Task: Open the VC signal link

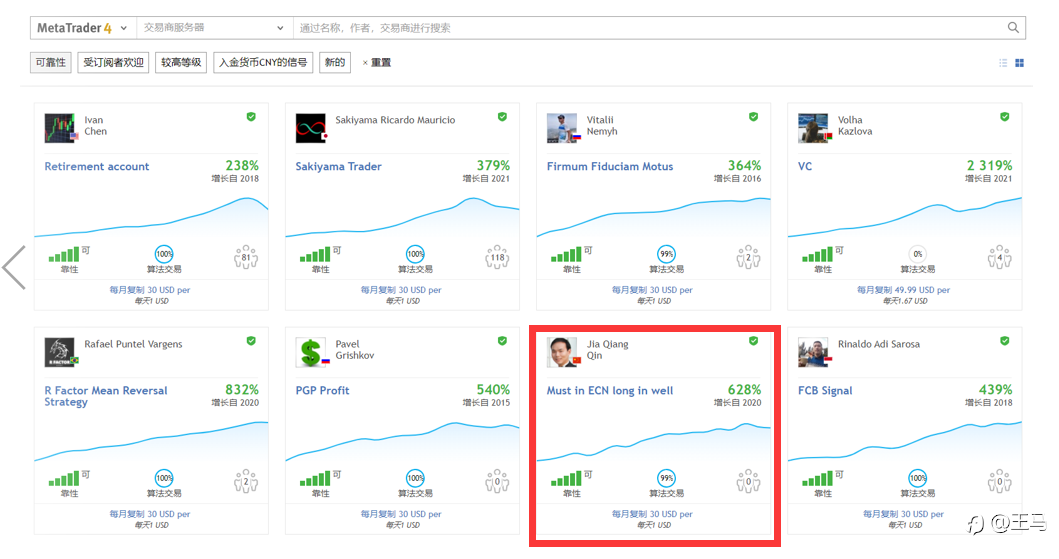Action: click(805, 166)
